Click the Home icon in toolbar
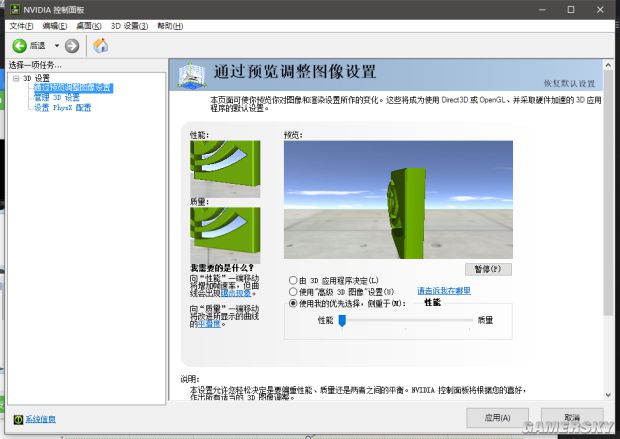 coord(100,46)
